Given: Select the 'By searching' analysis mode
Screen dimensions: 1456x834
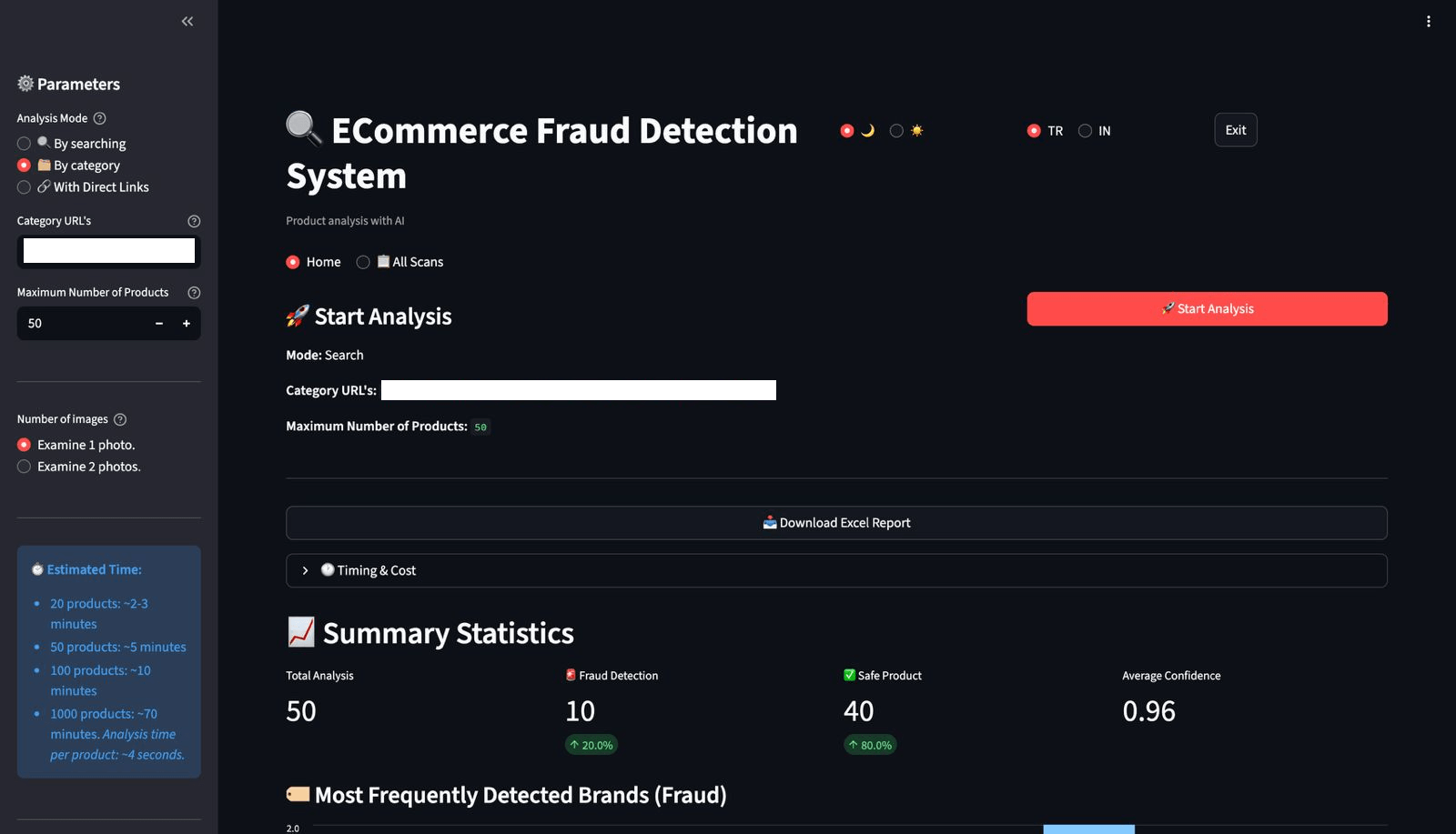Looking at the screenshot, I should 24,143.
